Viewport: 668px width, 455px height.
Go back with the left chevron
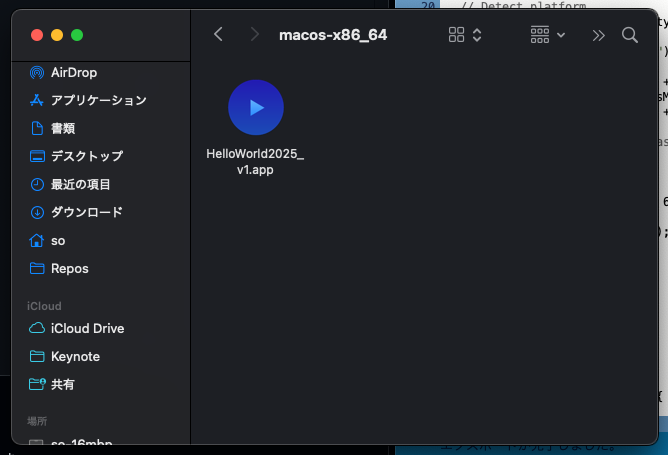[x=219, y=35]
